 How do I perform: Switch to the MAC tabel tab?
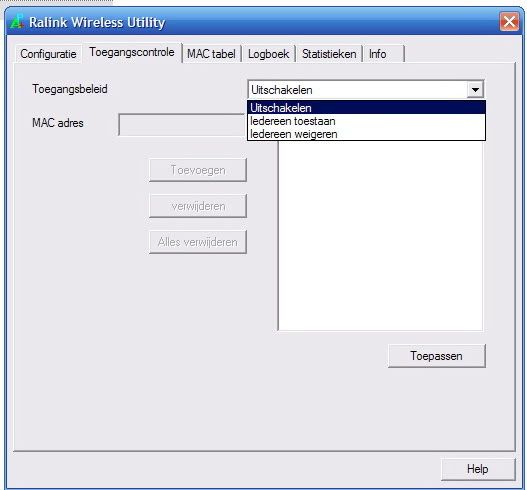[x=211, y=54]
